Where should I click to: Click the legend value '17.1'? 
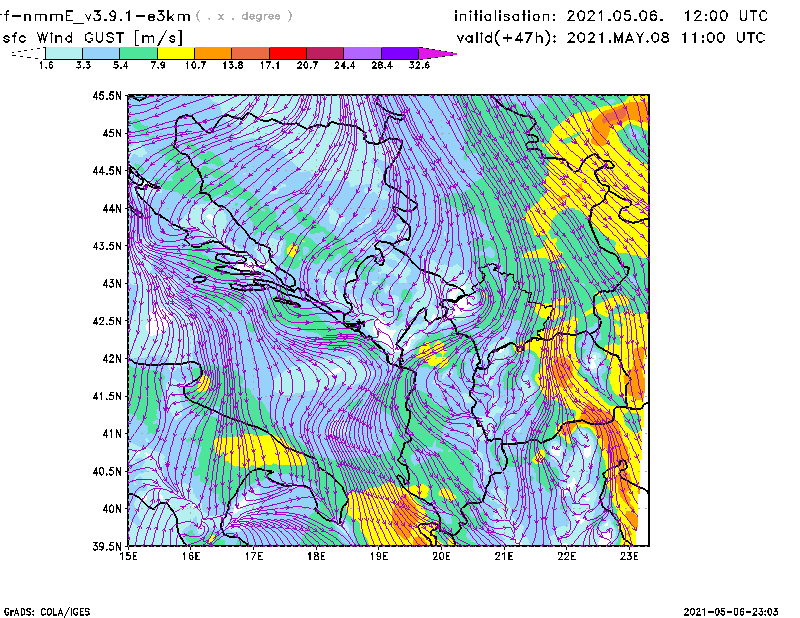coord(269,65)
